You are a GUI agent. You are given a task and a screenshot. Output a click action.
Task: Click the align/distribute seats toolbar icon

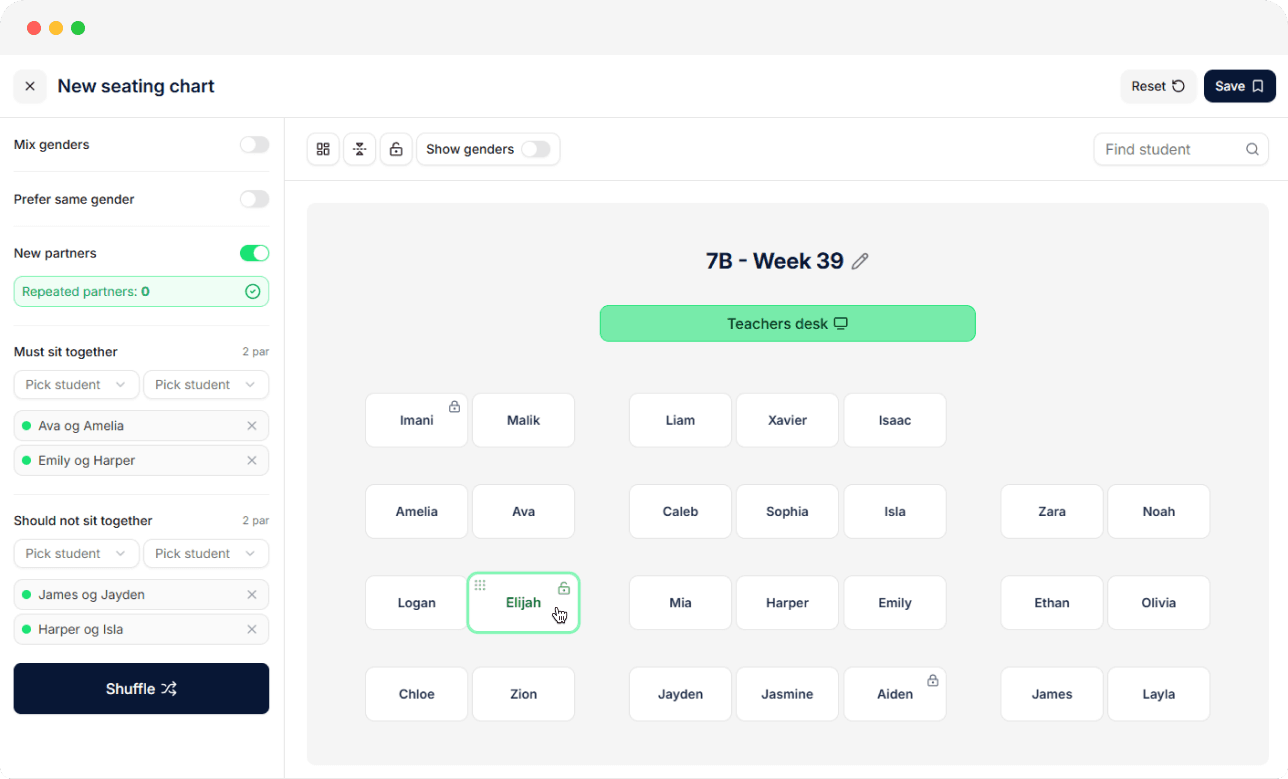[360, 149]
